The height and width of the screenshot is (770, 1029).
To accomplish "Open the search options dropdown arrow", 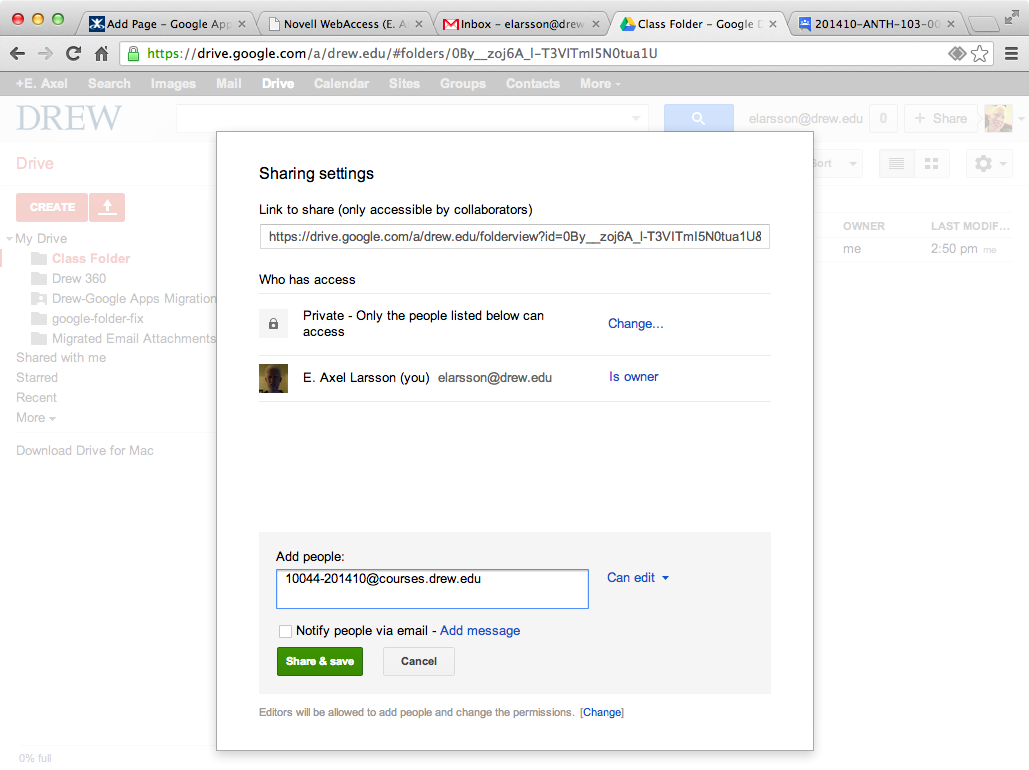I will pyautogui.click(x=635, y=118).
